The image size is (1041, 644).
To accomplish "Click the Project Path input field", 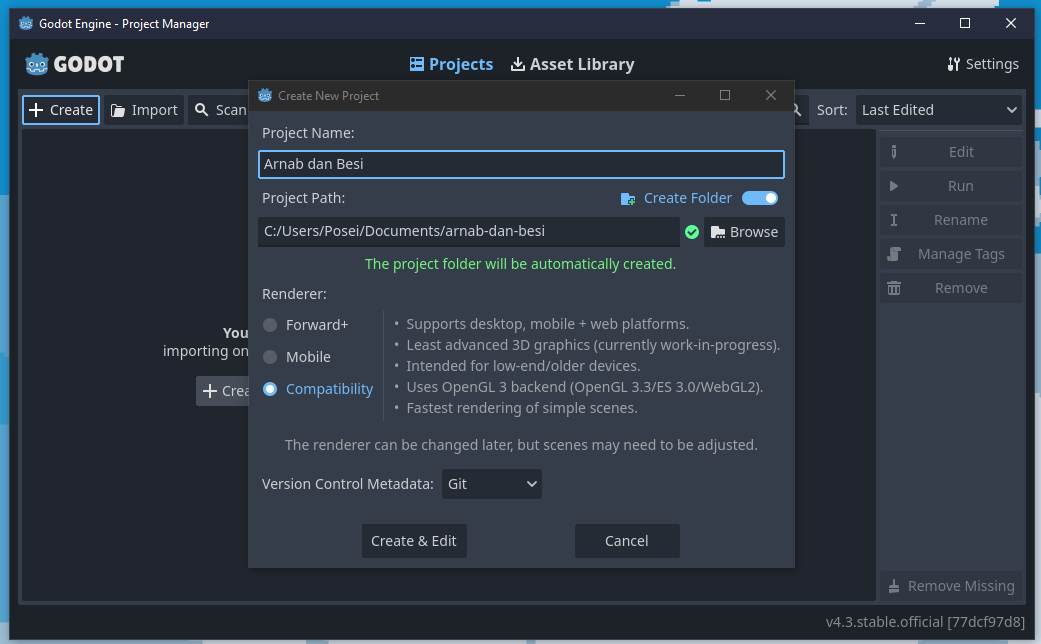I will (469, 232).
